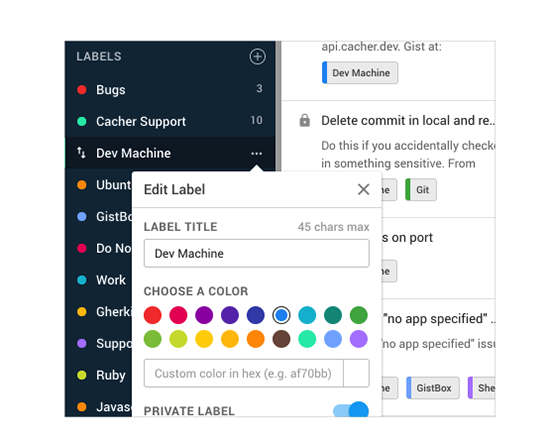
Task: Click the custom hex color input field
Action: [243, 373]
